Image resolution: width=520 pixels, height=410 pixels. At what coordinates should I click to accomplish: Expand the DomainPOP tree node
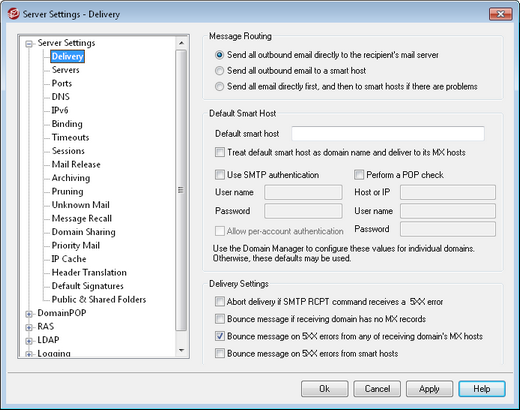coord(29,314)
